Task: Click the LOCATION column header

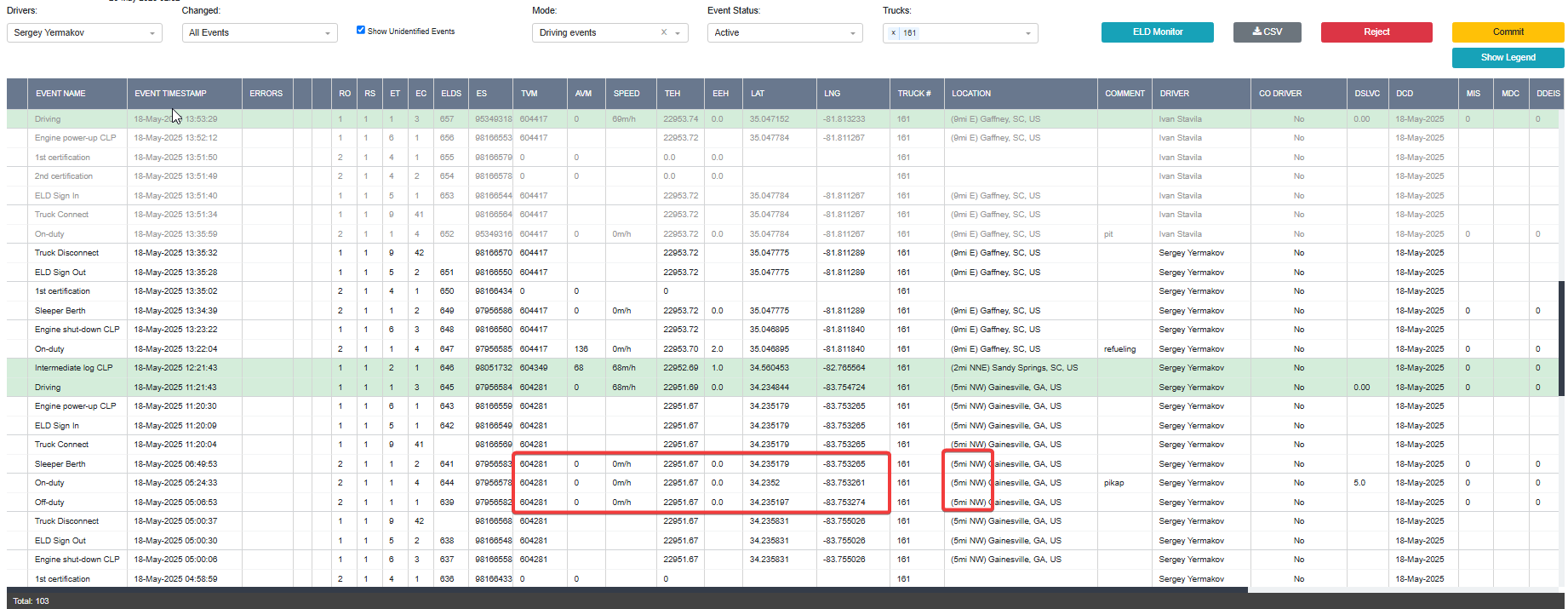Action: pos(971,94)
